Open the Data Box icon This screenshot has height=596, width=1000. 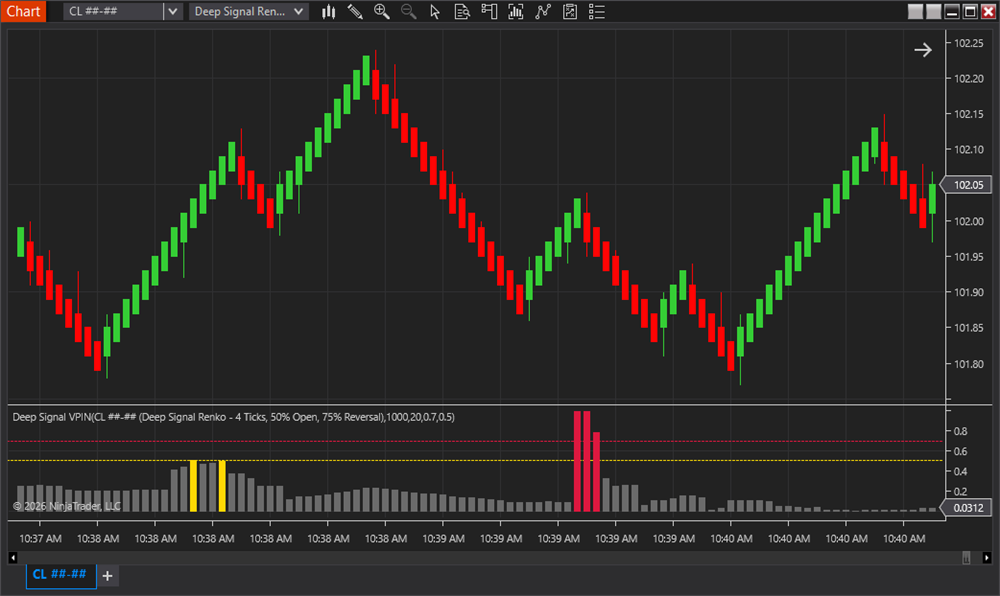pyautogui.click(x=461, y=11)
